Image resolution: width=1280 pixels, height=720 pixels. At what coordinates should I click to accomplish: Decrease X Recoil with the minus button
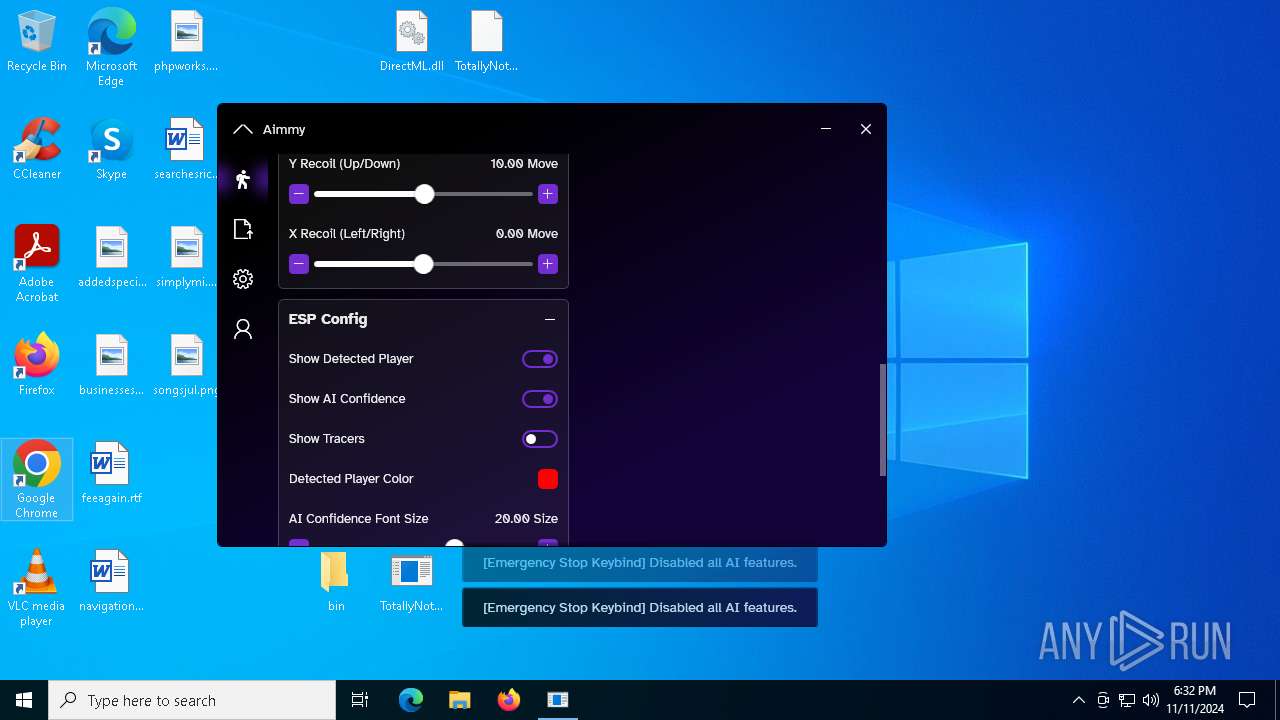click(x=299, y=264)
